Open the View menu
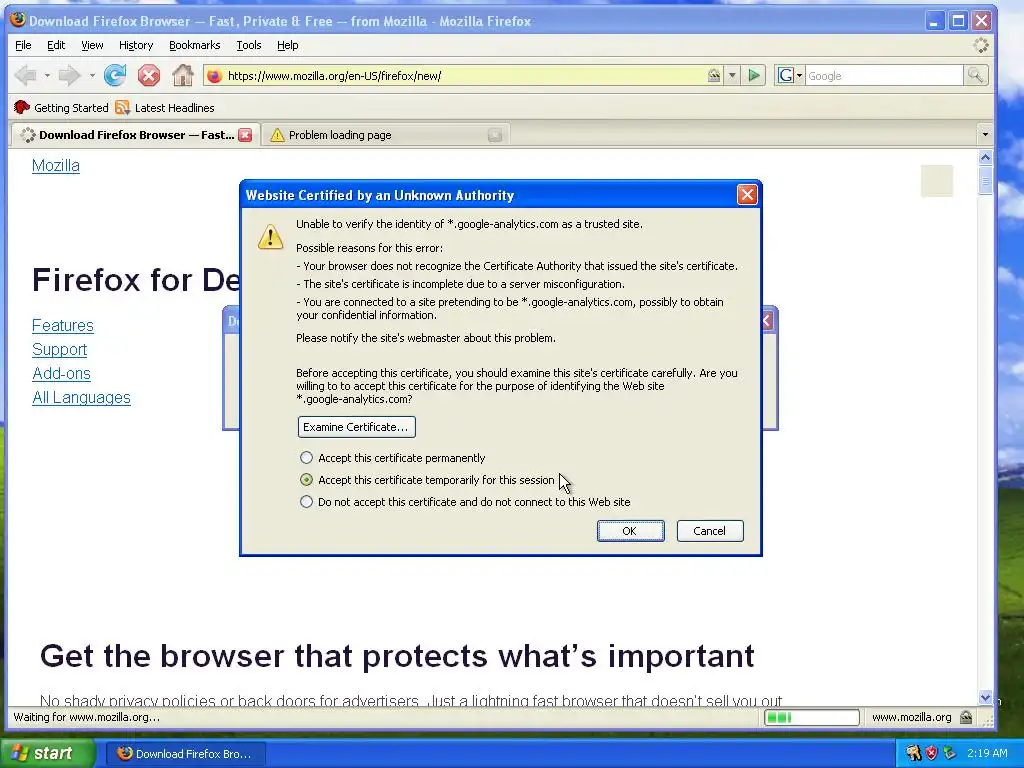This screenshot has height=768, width=1024. tap(92, 45)
